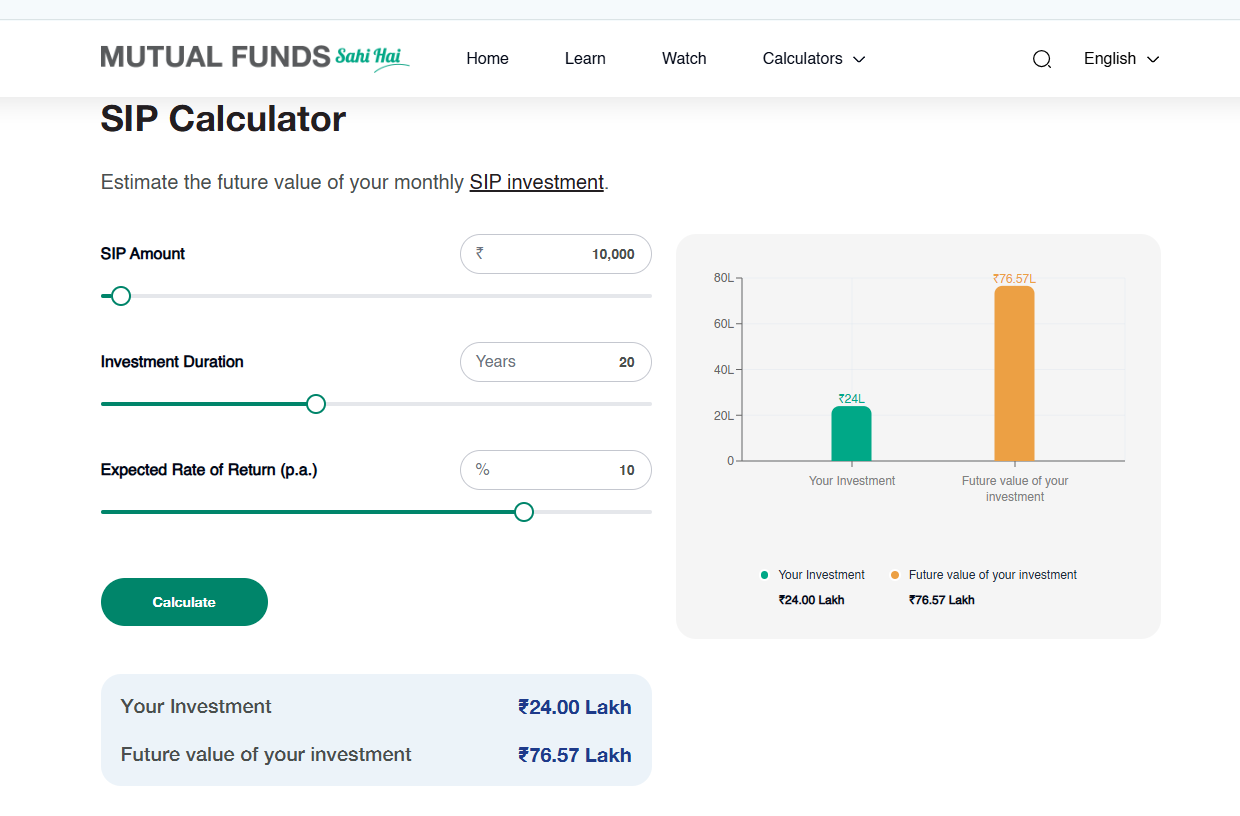Open the Watch section
This screenshot has width=1240, height=816.
click(684, 59)
